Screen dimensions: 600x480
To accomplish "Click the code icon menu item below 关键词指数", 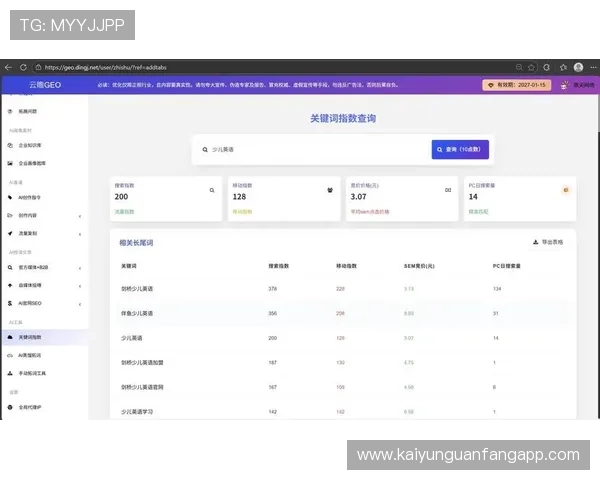I will click(x=10, y=356).
